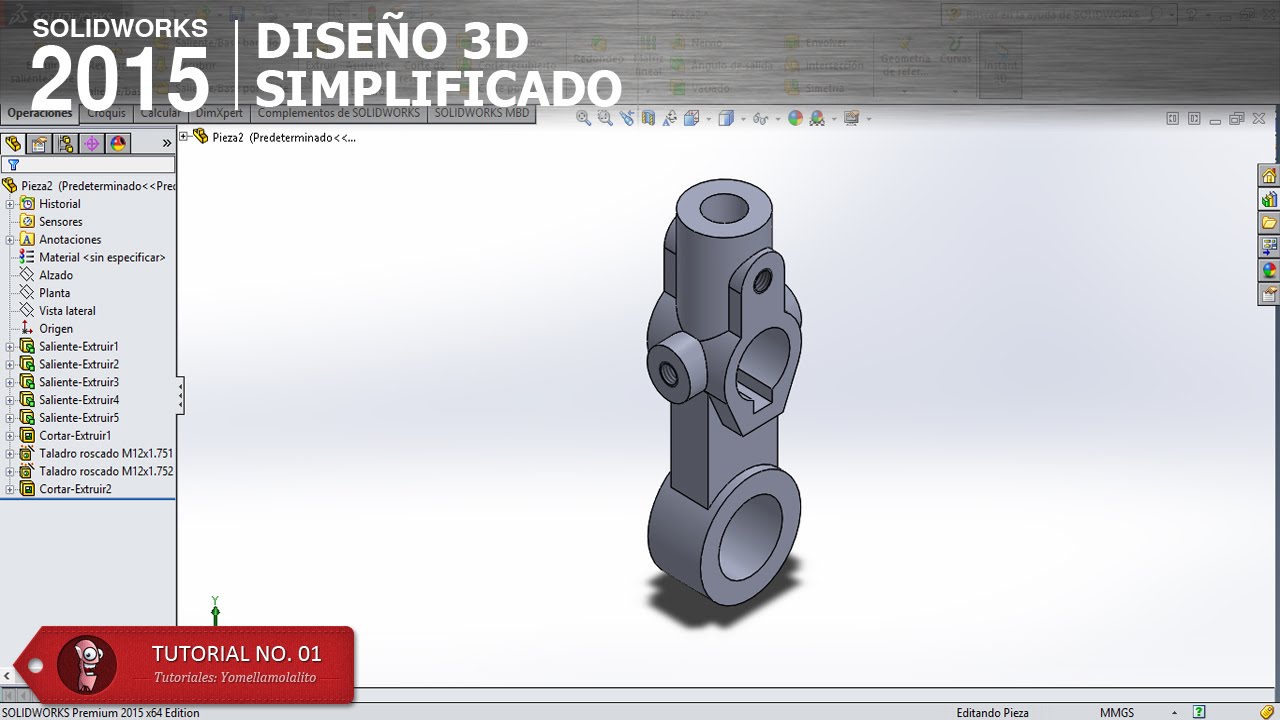This screenshot has height=720, width=1280.
Task: Select Material <sin especificar> in the tree
Action: pos(102,258)
